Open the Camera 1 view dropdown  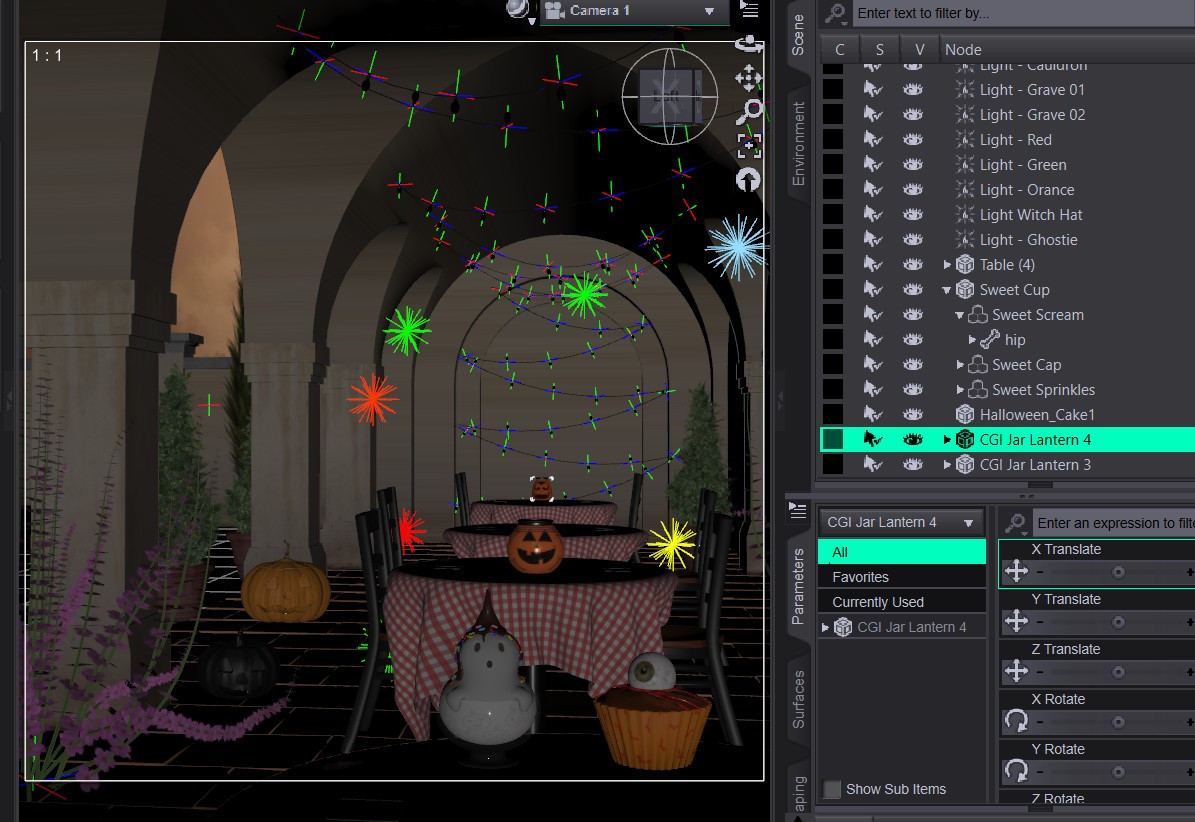[634, 11]
